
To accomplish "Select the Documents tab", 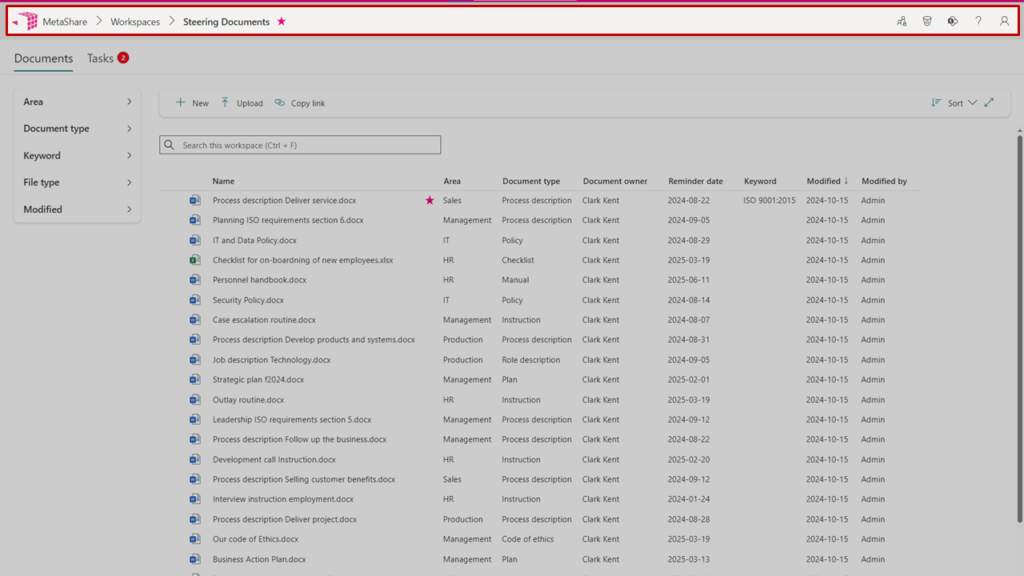I will pyautogui.click(x=43, y=58).
